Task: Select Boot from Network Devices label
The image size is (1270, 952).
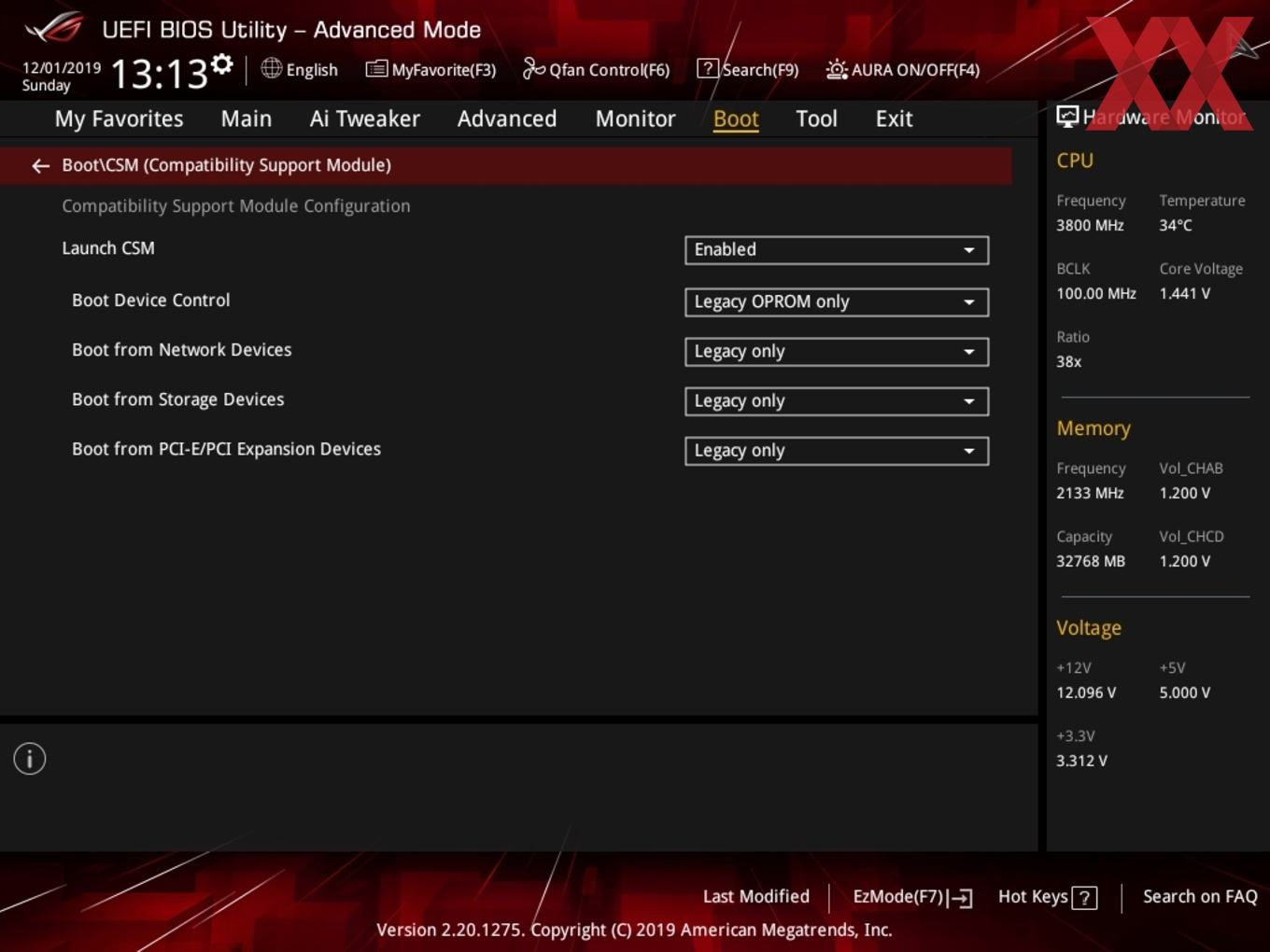Action: (x=182, y=350)
